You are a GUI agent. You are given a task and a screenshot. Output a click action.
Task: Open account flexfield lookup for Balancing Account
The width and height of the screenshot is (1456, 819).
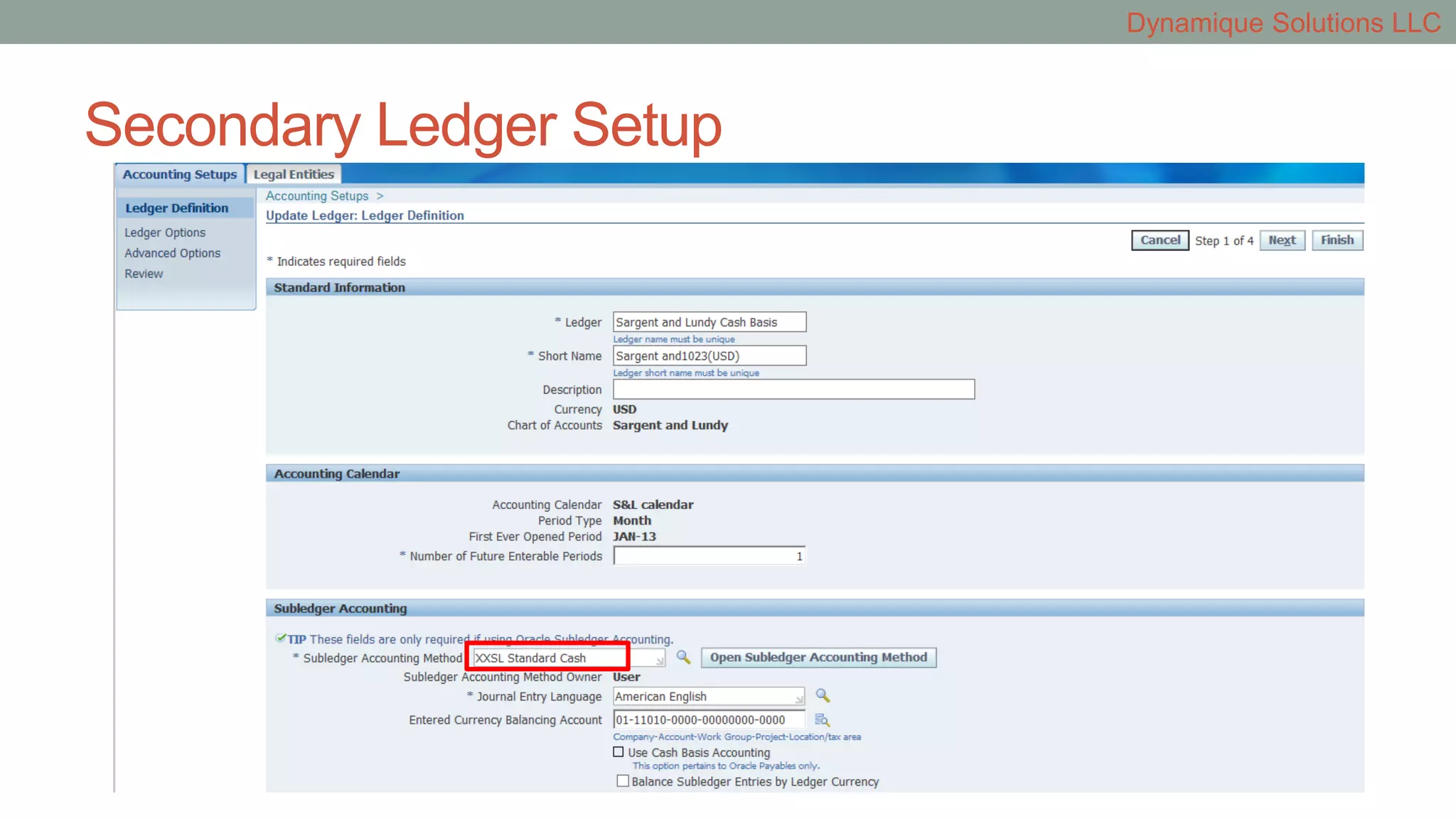point(822,719)
